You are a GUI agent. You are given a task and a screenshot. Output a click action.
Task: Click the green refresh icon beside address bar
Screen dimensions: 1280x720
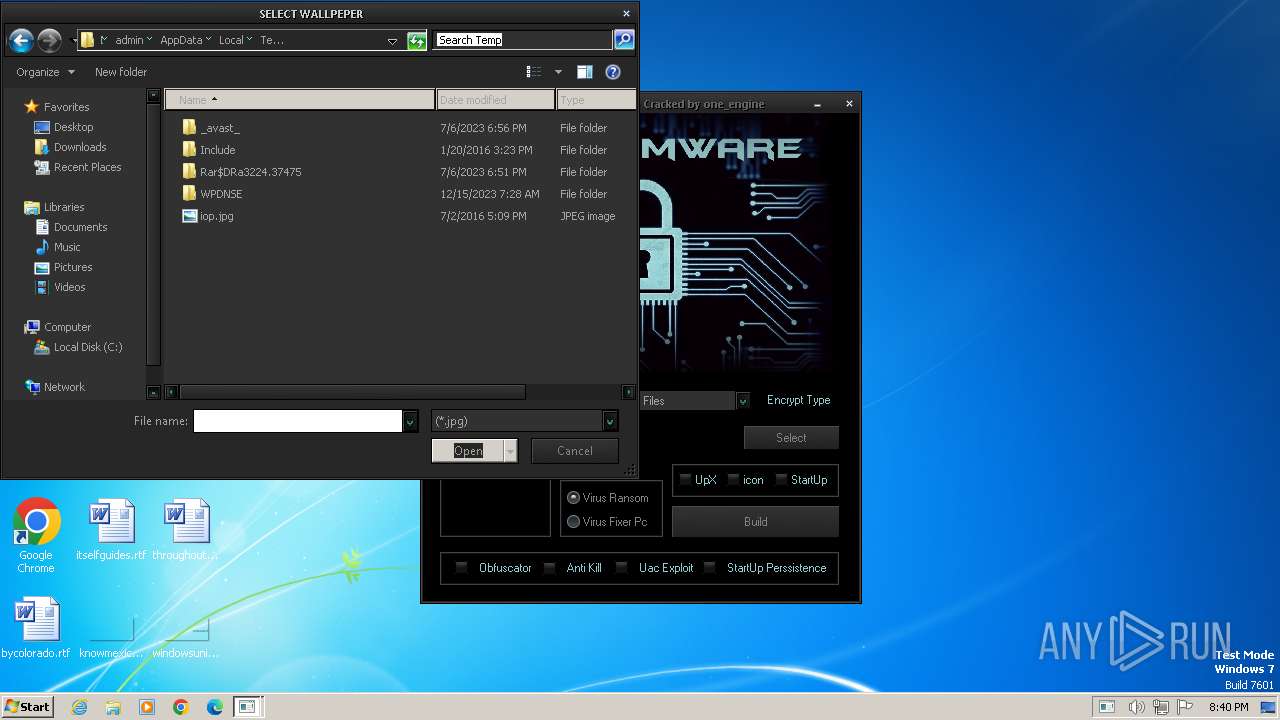[417, 40]
